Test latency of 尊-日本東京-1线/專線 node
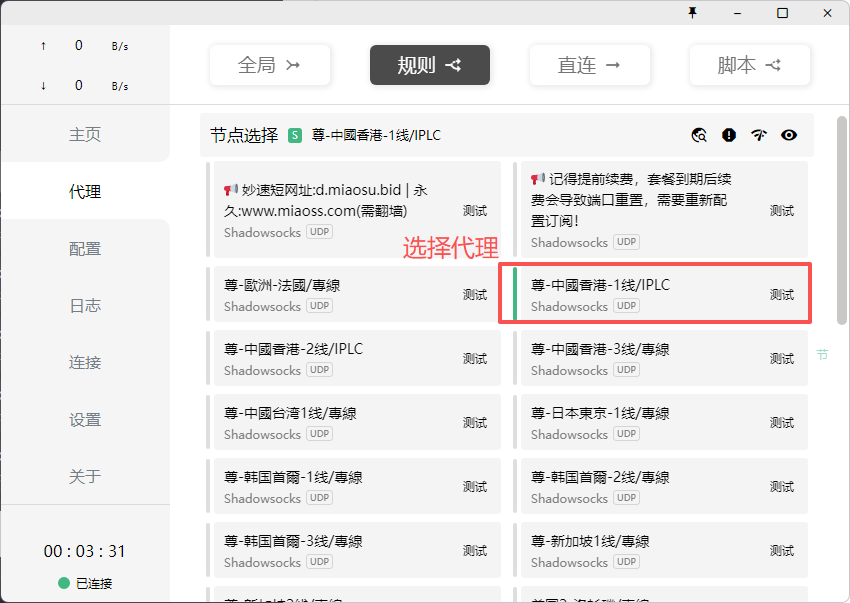This screenshot has width=850, height=603. click(x=781, y=423)
